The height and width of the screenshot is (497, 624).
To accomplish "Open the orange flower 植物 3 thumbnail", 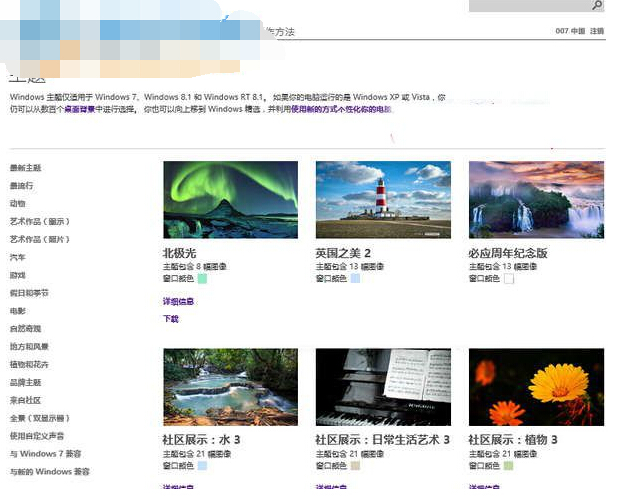I will (535, 387).
